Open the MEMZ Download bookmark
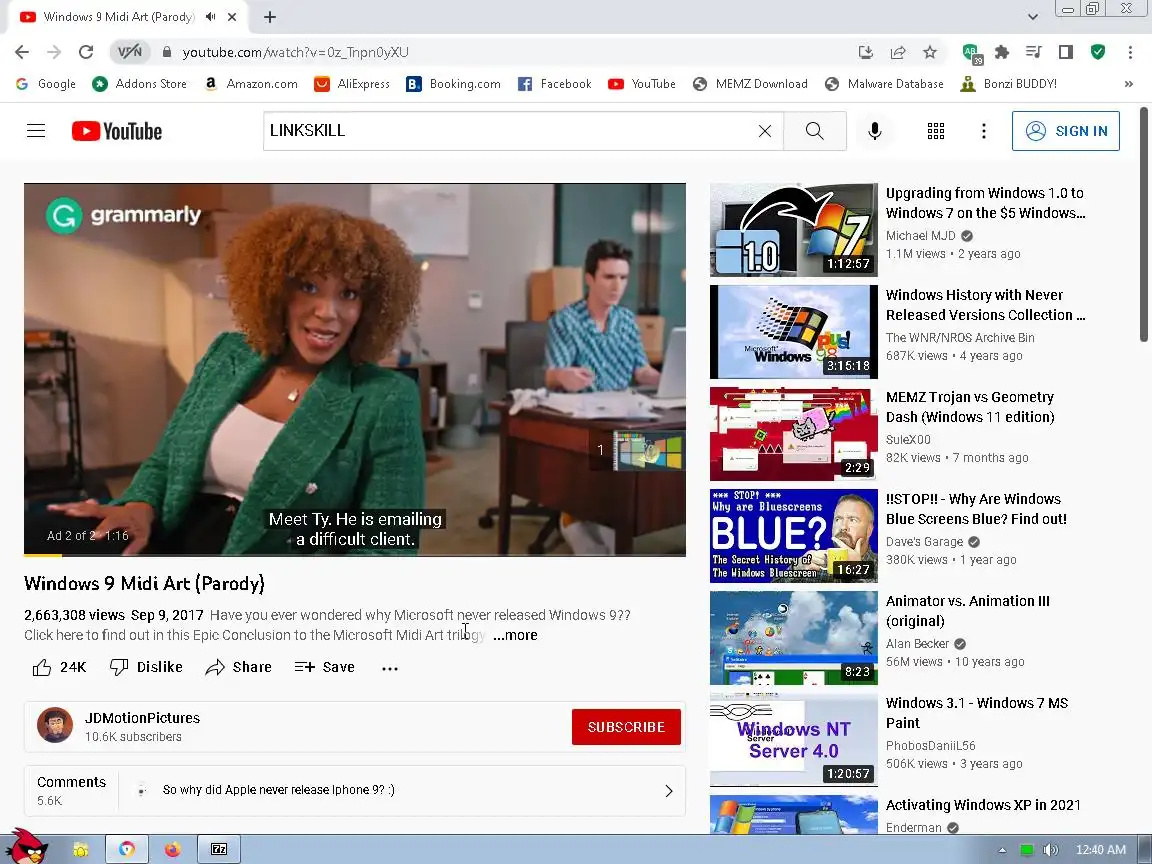This screenshot has height=864, width=1152. [750, 84]
